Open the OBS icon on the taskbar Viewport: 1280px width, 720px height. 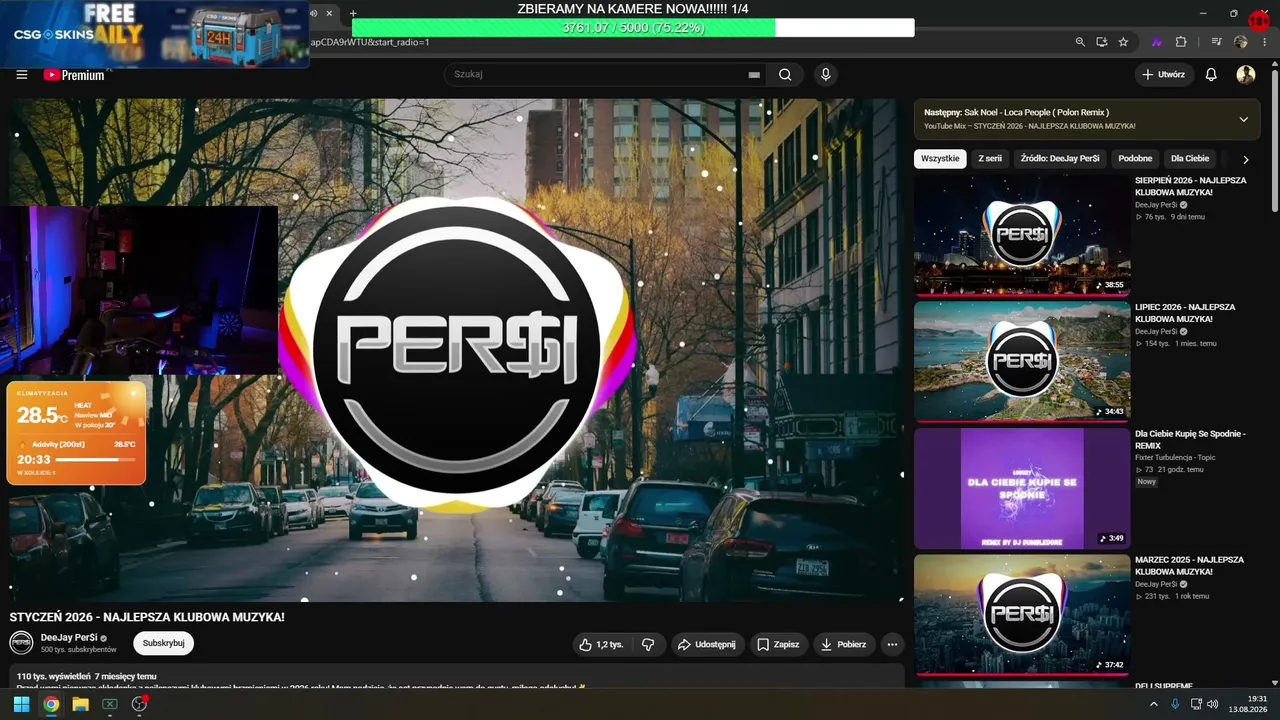(140, 704)
